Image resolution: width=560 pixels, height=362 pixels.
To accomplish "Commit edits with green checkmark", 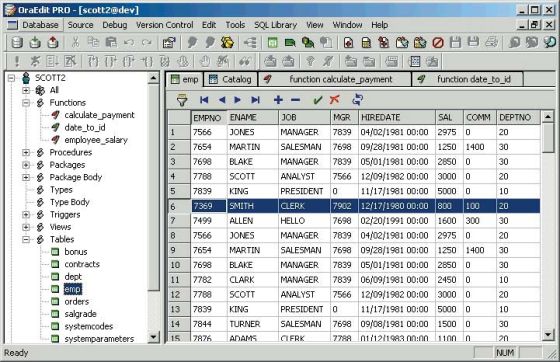I will pos(318,100).
